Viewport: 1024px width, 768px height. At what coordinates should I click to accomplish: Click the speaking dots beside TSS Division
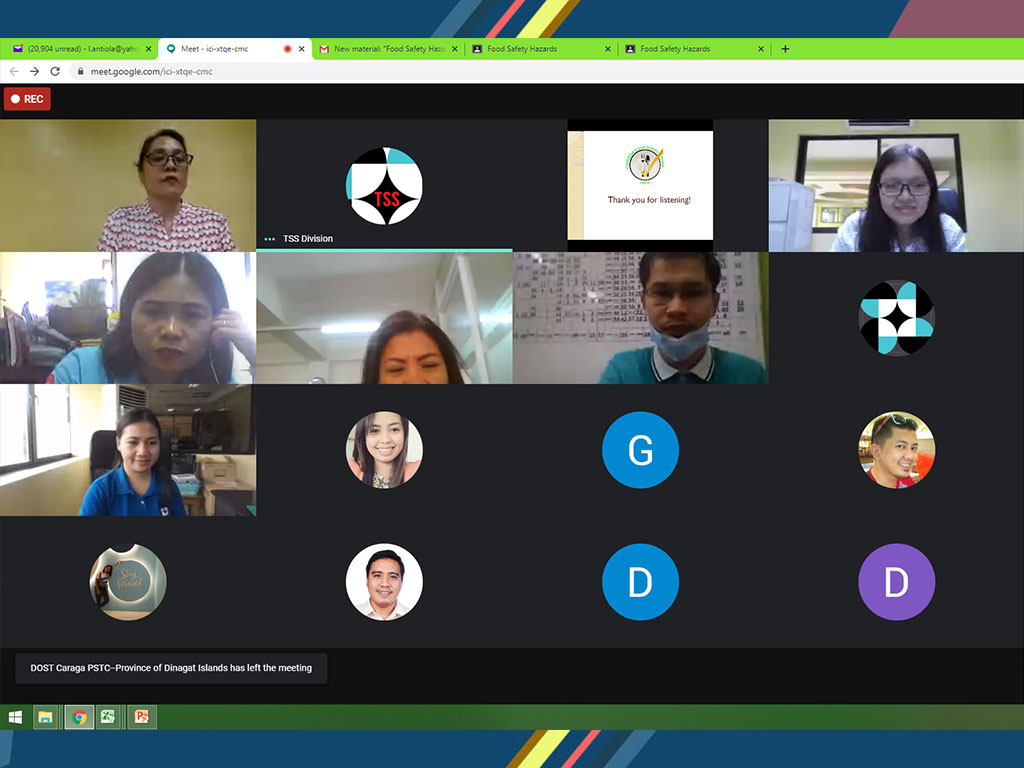[269, 239]
